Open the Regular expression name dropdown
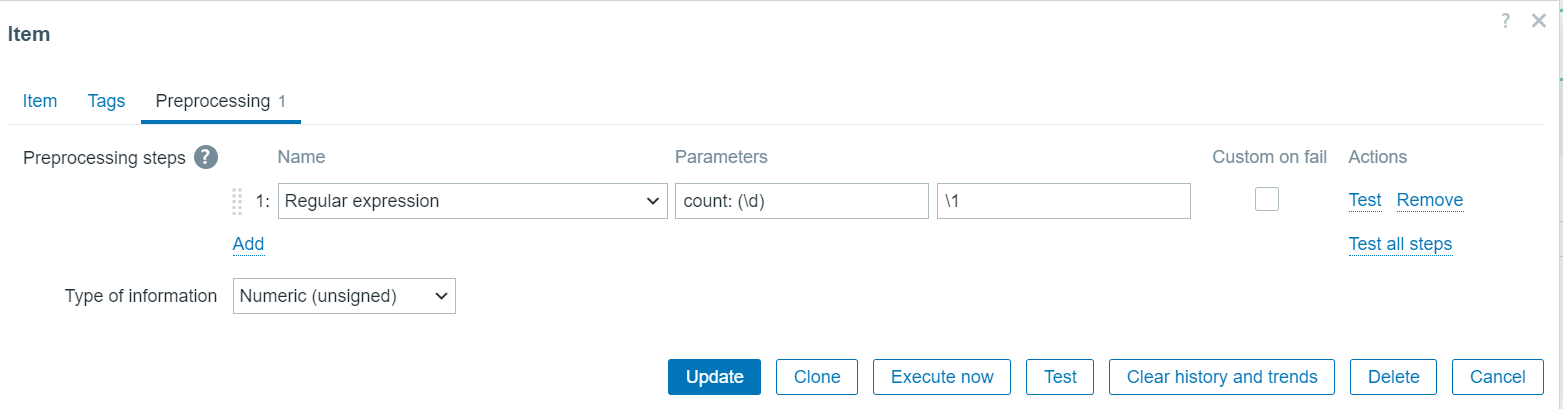 [x=472, y=201]
